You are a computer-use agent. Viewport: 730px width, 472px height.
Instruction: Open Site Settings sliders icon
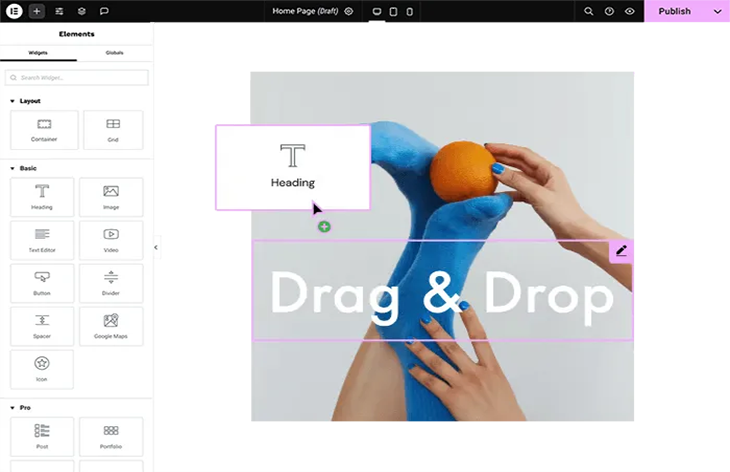point(60,11)
